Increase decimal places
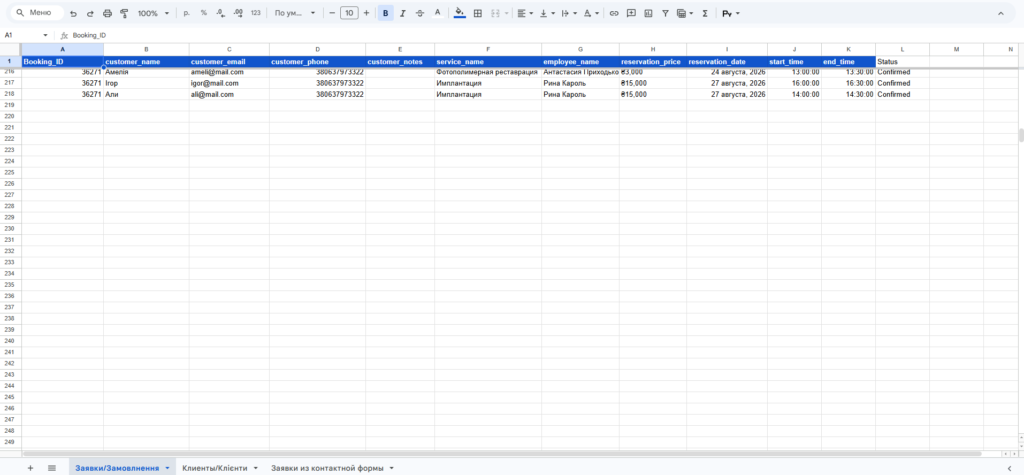This screenshot has height=475, width=1024. pos(238,13)
